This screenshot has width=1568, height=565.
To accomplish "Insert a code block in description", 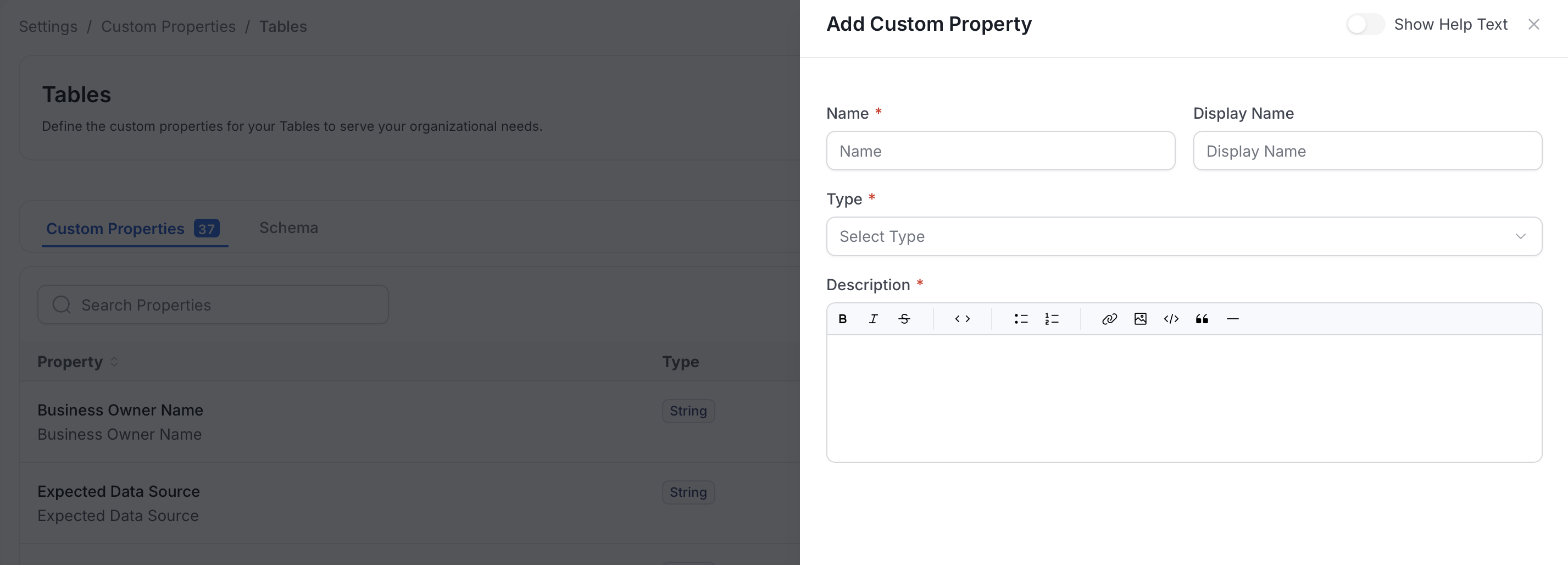I will [1171, 318].
